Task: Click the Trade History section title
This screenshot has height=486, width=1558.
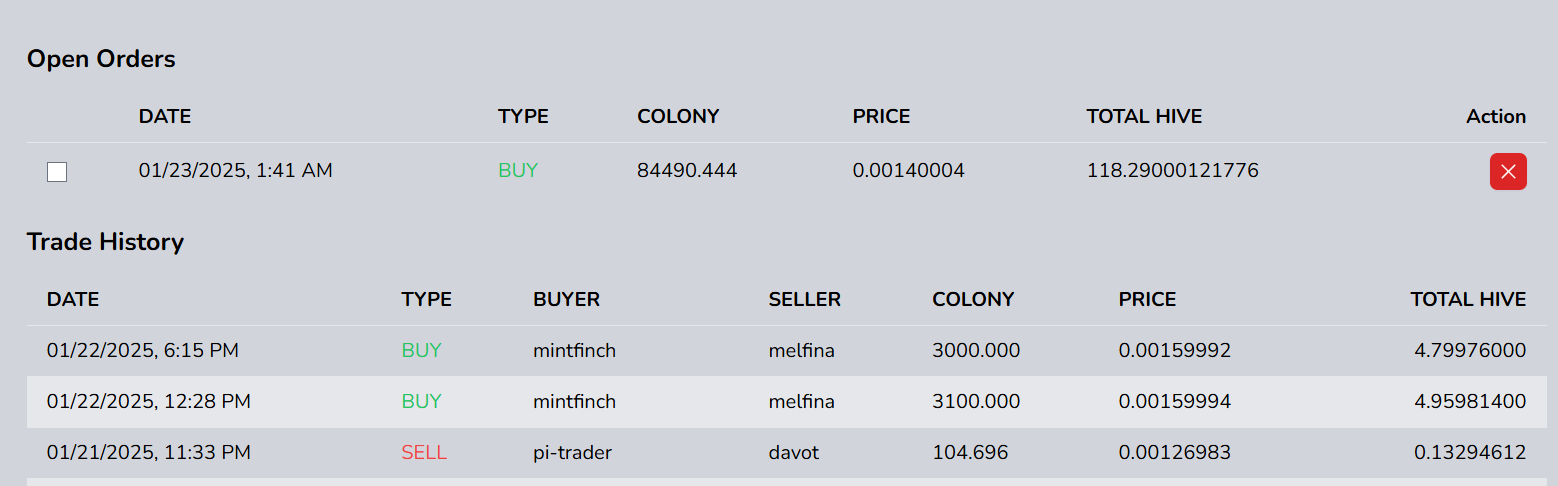Action: point(105,242)
